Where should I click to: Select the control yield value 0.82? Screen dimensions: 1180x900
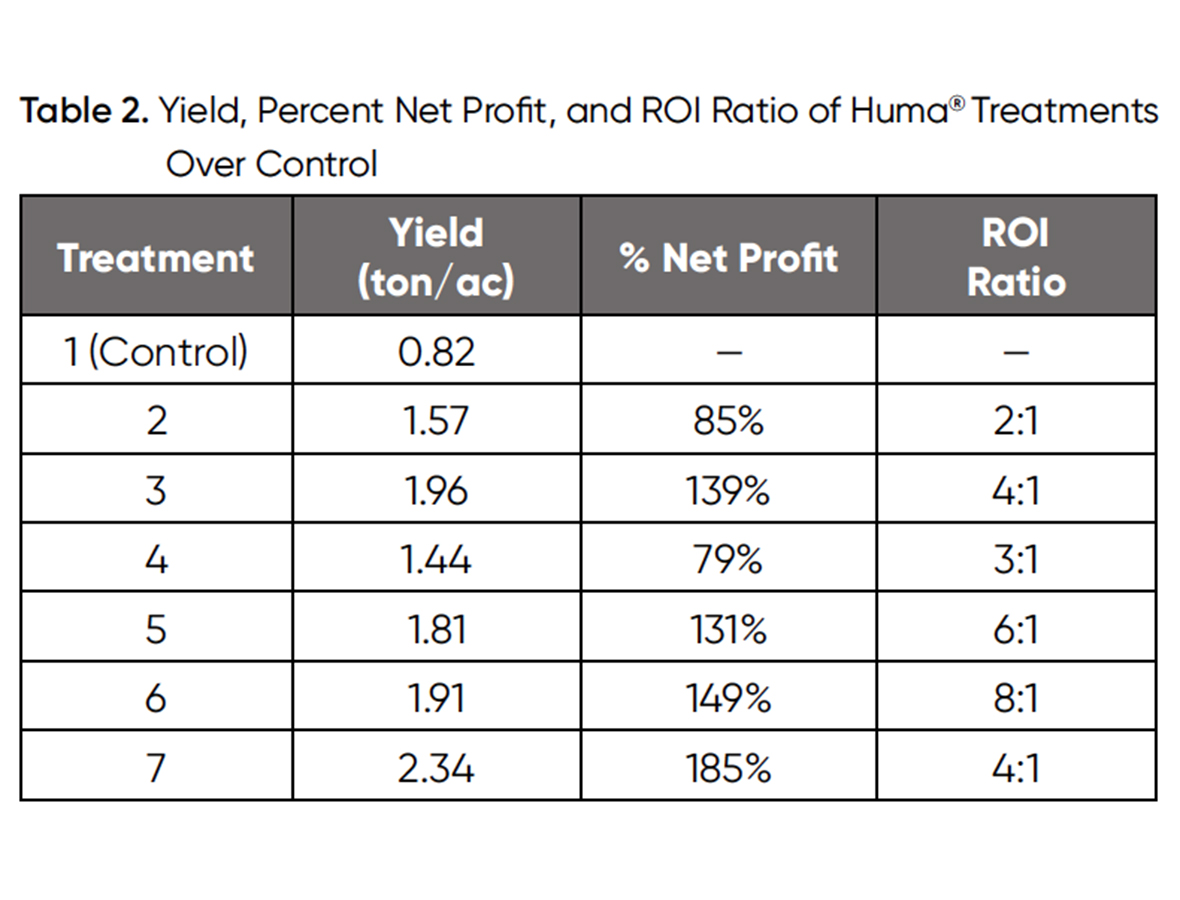[436, 351]
